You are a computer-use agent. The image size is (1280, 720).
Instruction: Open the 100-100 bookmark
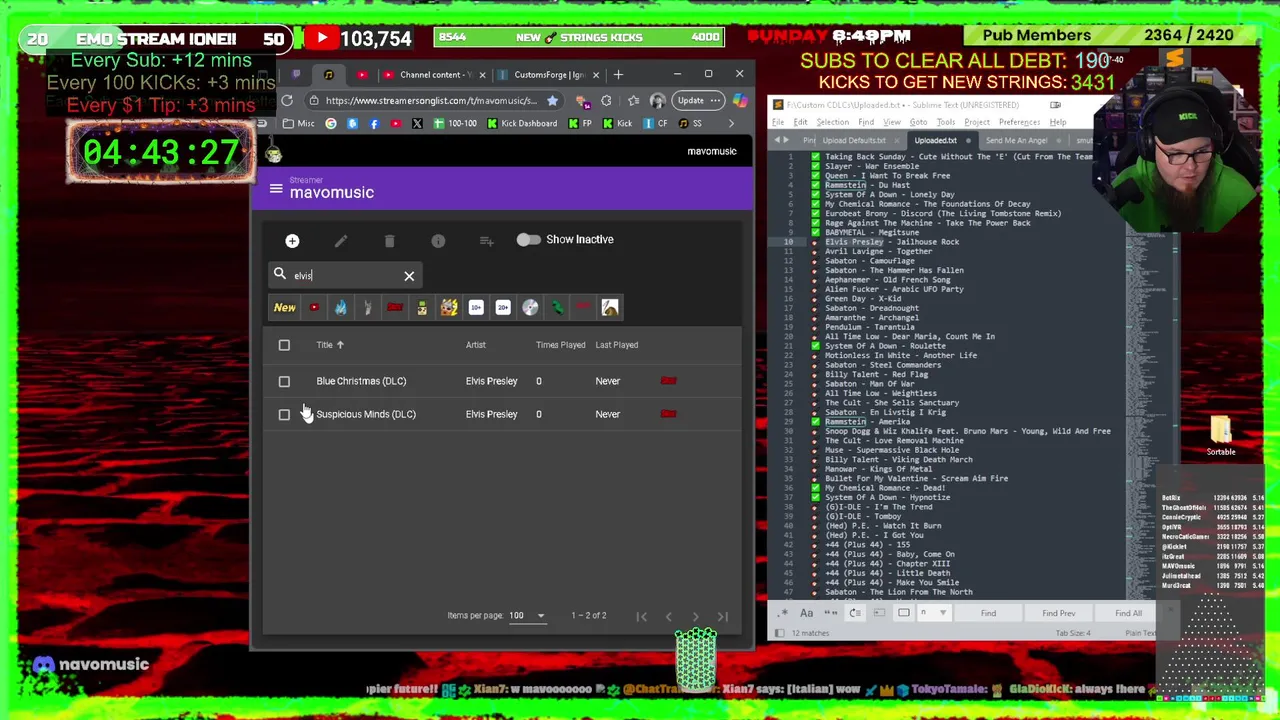click(455, 123)
